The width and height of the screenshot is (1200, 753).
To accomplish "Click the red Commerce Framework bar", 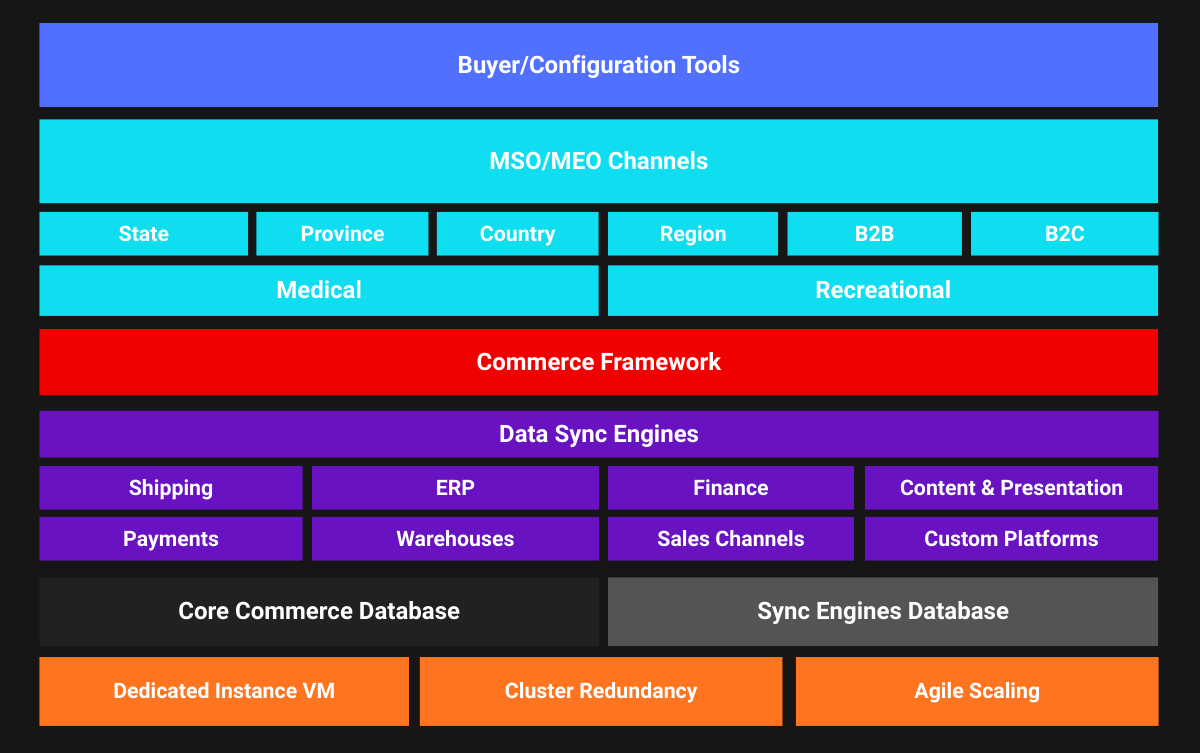I will click(x=599, y=362).
